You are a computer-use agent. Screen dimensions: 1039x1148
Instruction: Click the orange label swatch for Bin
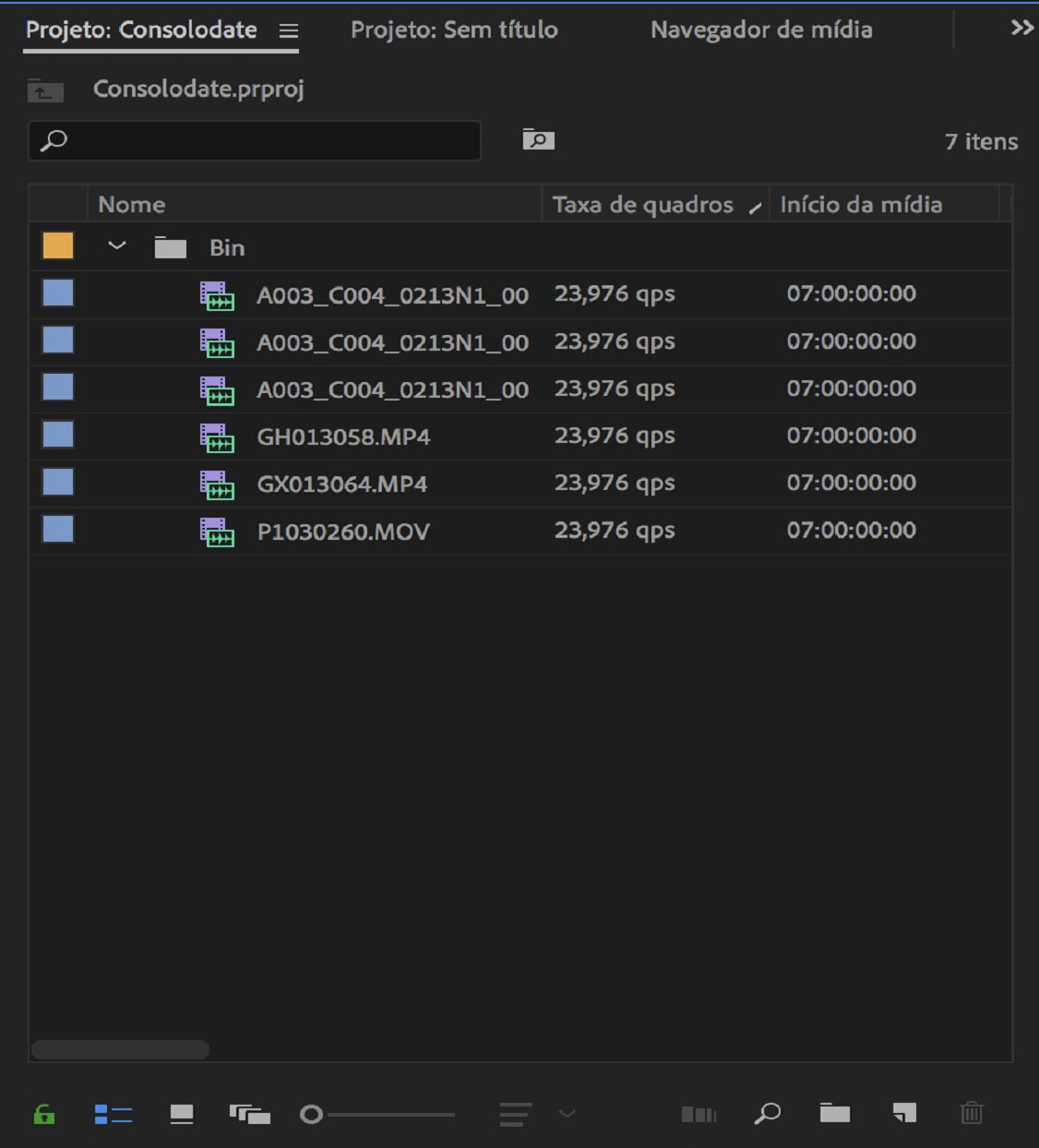coord(58,245)
